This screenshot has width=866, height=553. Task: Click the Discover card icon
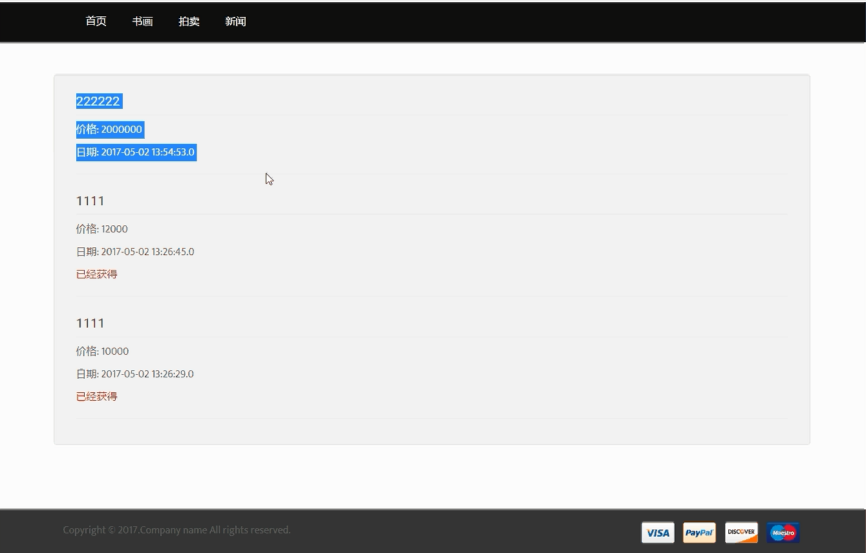coord(741,533)
